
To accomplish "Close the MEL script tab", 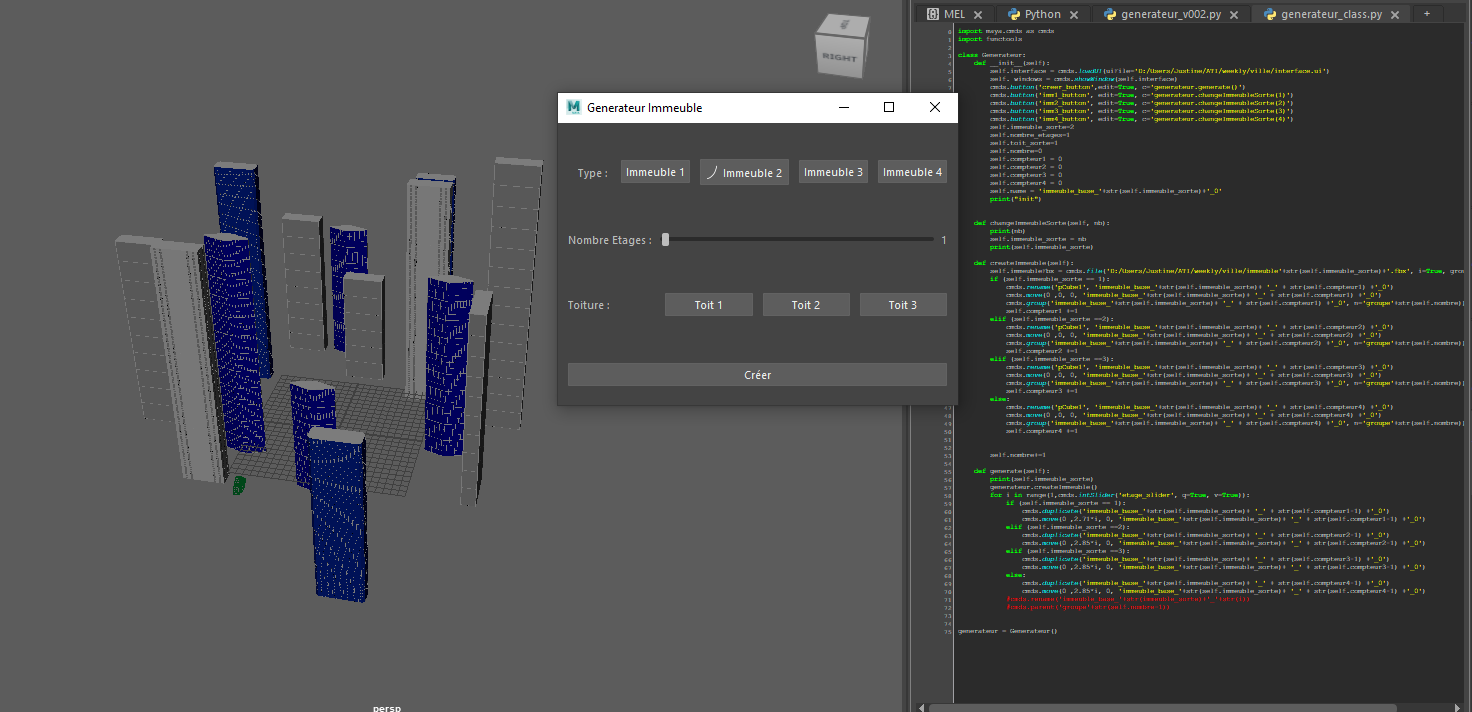I will coord(978,15).
